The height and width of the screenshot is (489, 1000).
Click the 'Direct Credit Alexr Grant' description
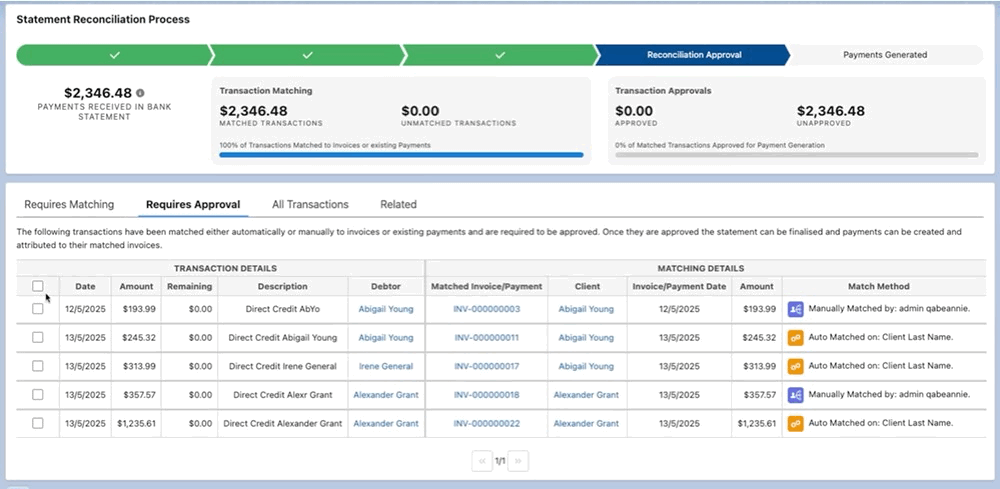click(x=283, y=395)
